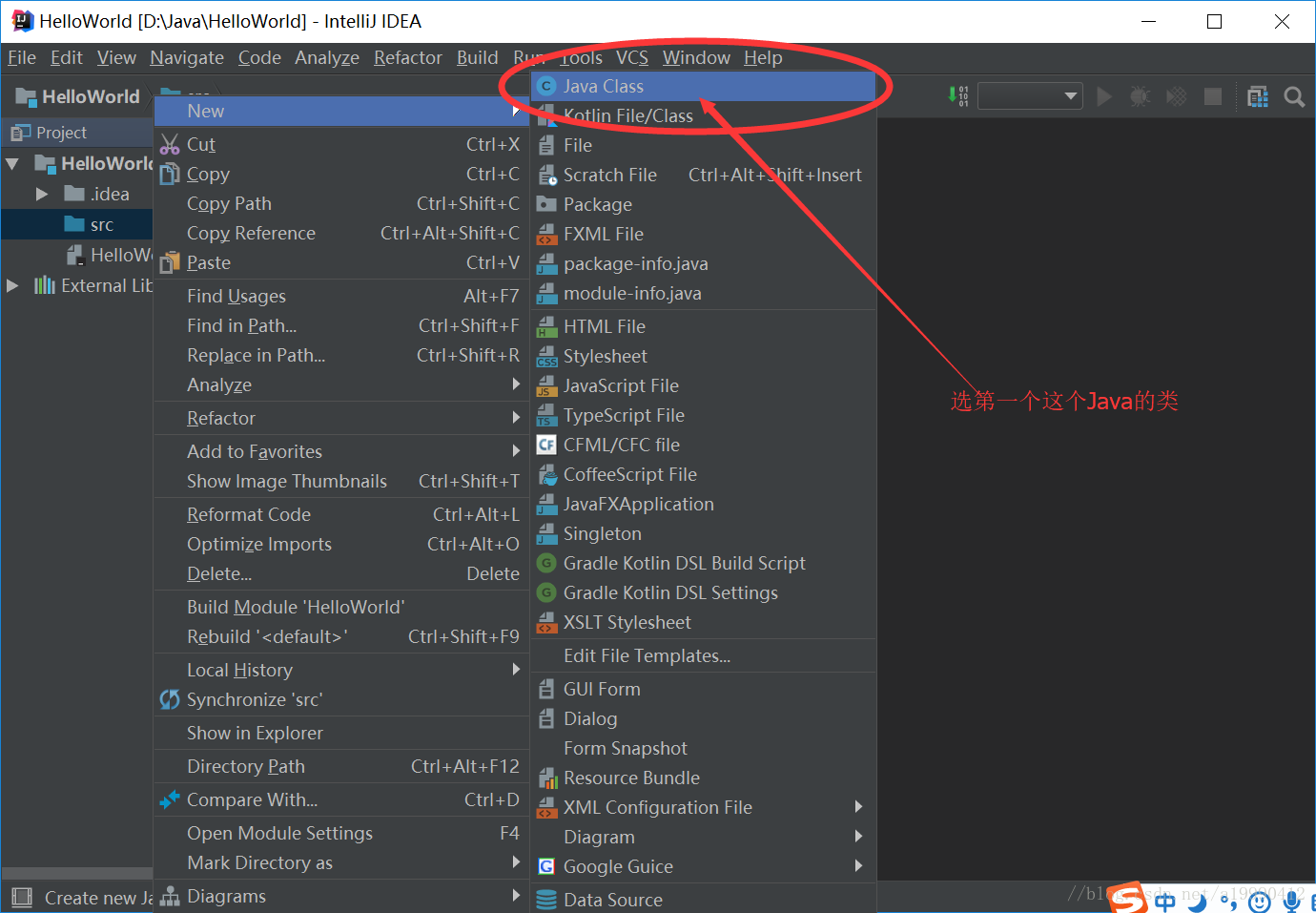Choose Open Module Settings entry
Viewport: 1316px width, 913px height.
click(x=341, y=833)
